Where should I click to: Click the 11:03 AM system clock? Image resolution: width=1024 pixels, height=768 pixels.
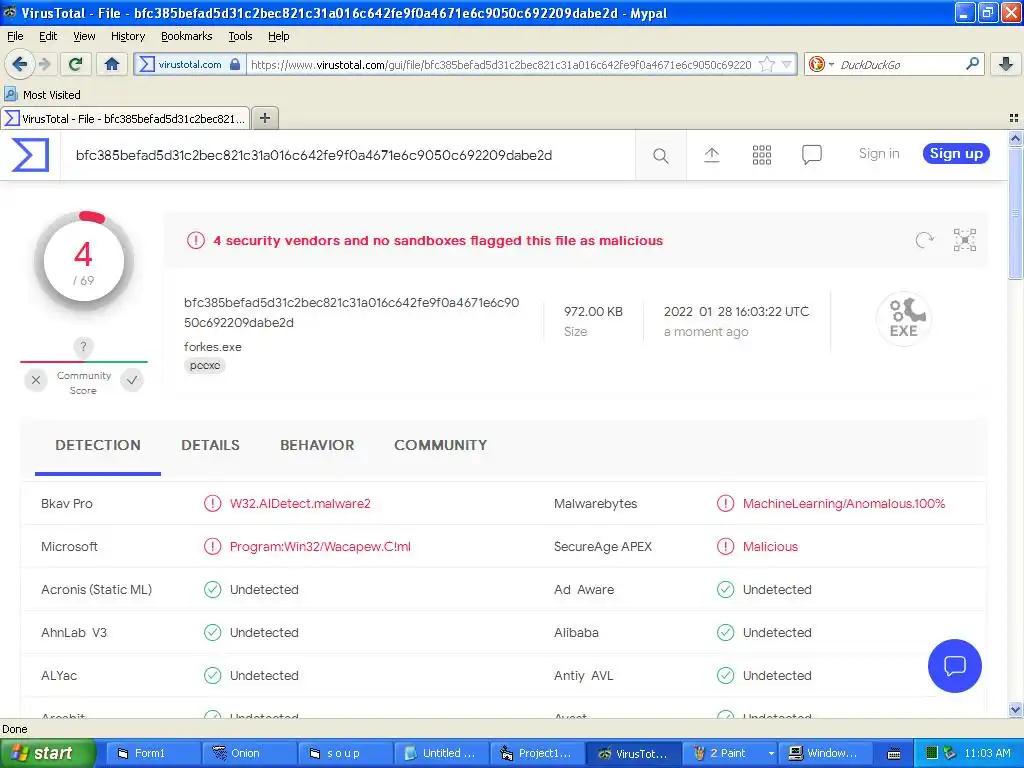(987, 753)
